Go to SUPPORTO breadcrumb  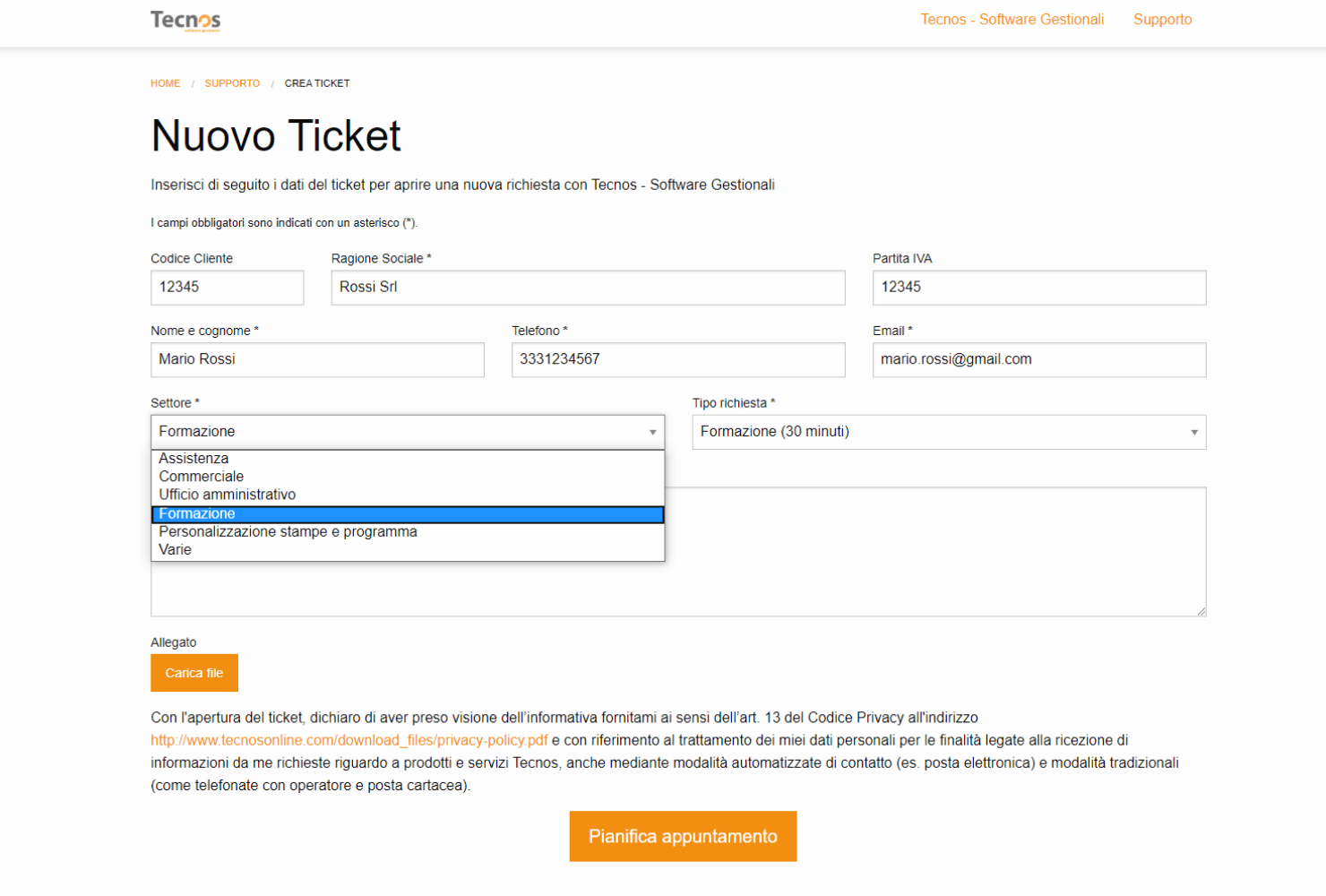(232, 83)
